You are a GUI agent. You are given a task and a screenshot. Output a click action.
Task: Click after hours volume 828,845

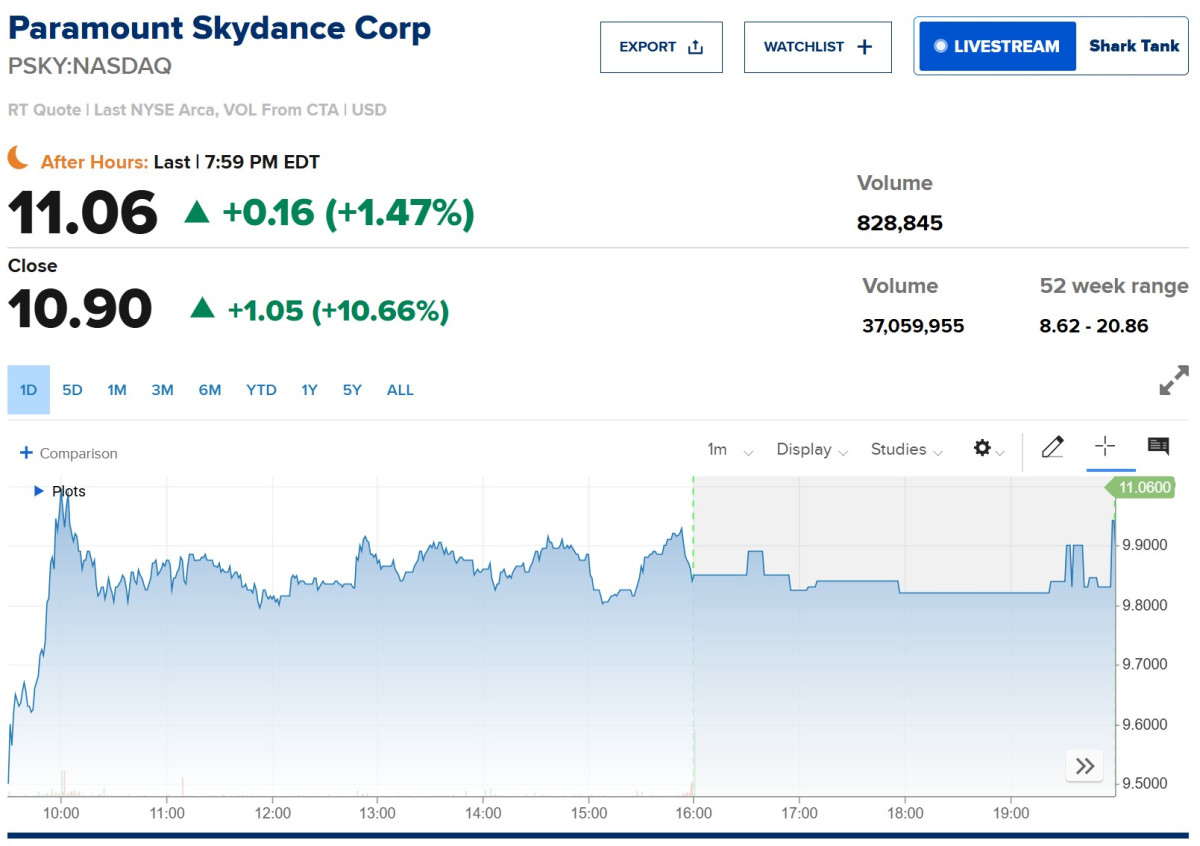point(900,223)
